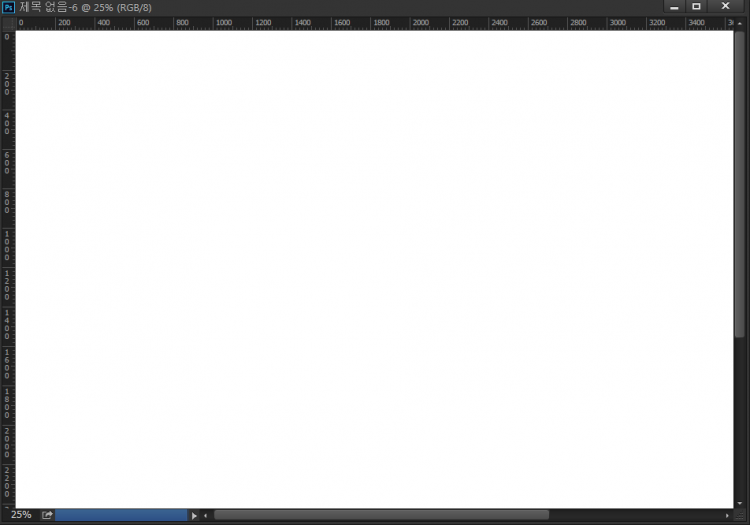The width and height of the screenshot is (750, 525).
Task: Click the 1000 mark on horizontal ruler
Action: [224, 22]
